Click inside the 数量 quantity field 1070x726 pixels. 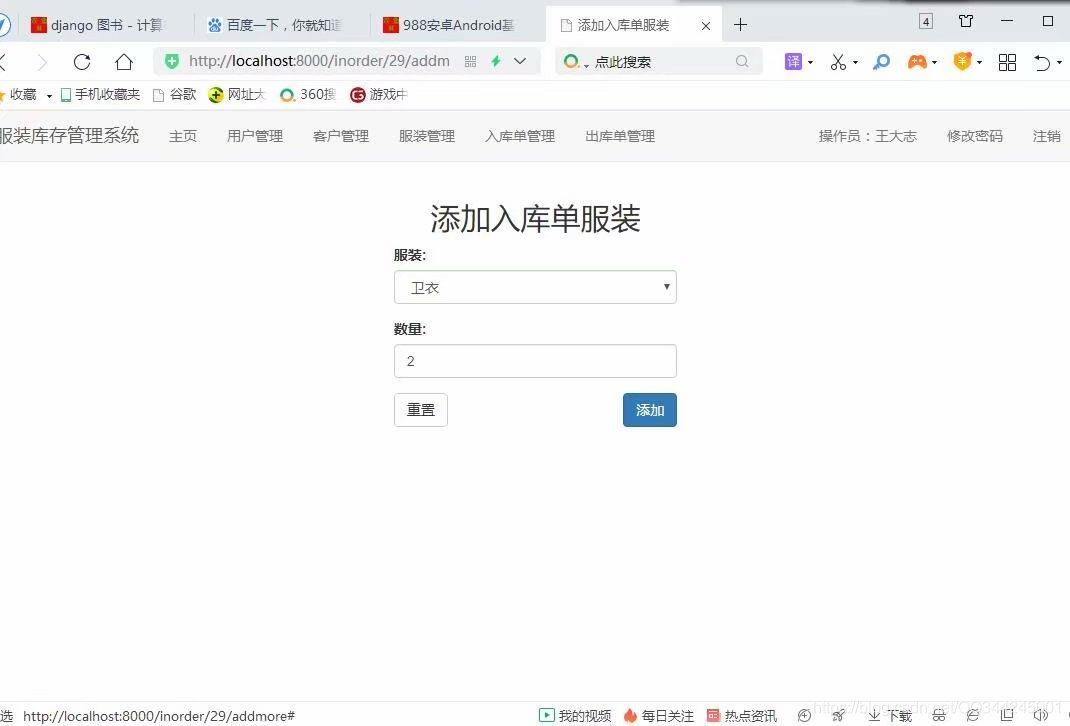coord(535,361)
